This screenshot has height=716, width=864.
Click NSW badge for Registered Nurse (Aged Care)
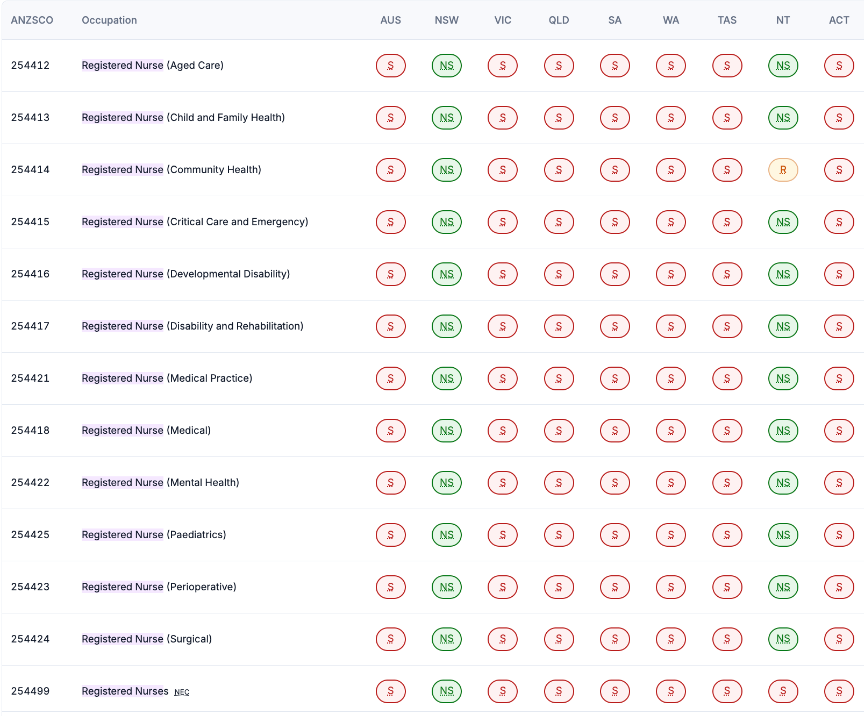[446, 66]
